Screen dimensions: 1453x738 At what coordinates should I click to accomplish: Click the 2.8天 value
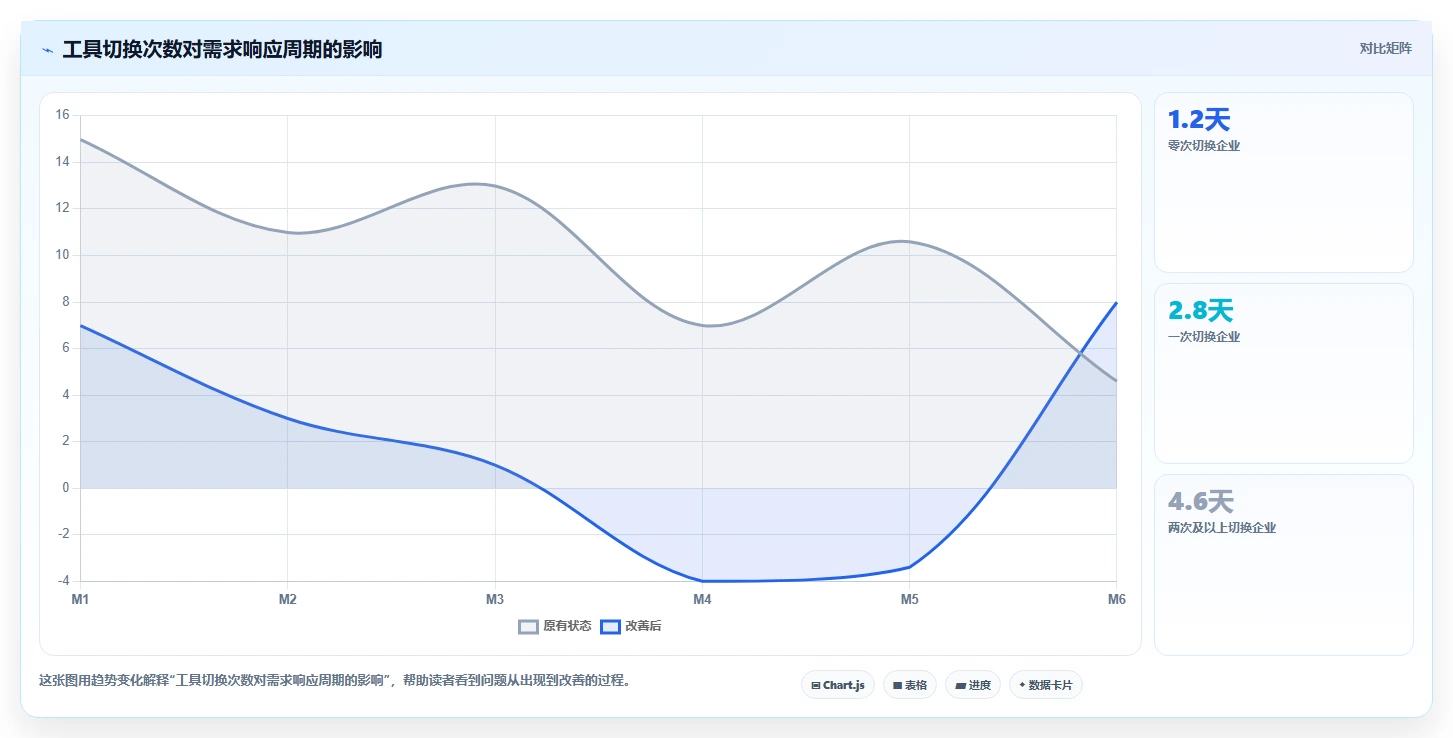pyautogui.click(x=1201, y=311)
